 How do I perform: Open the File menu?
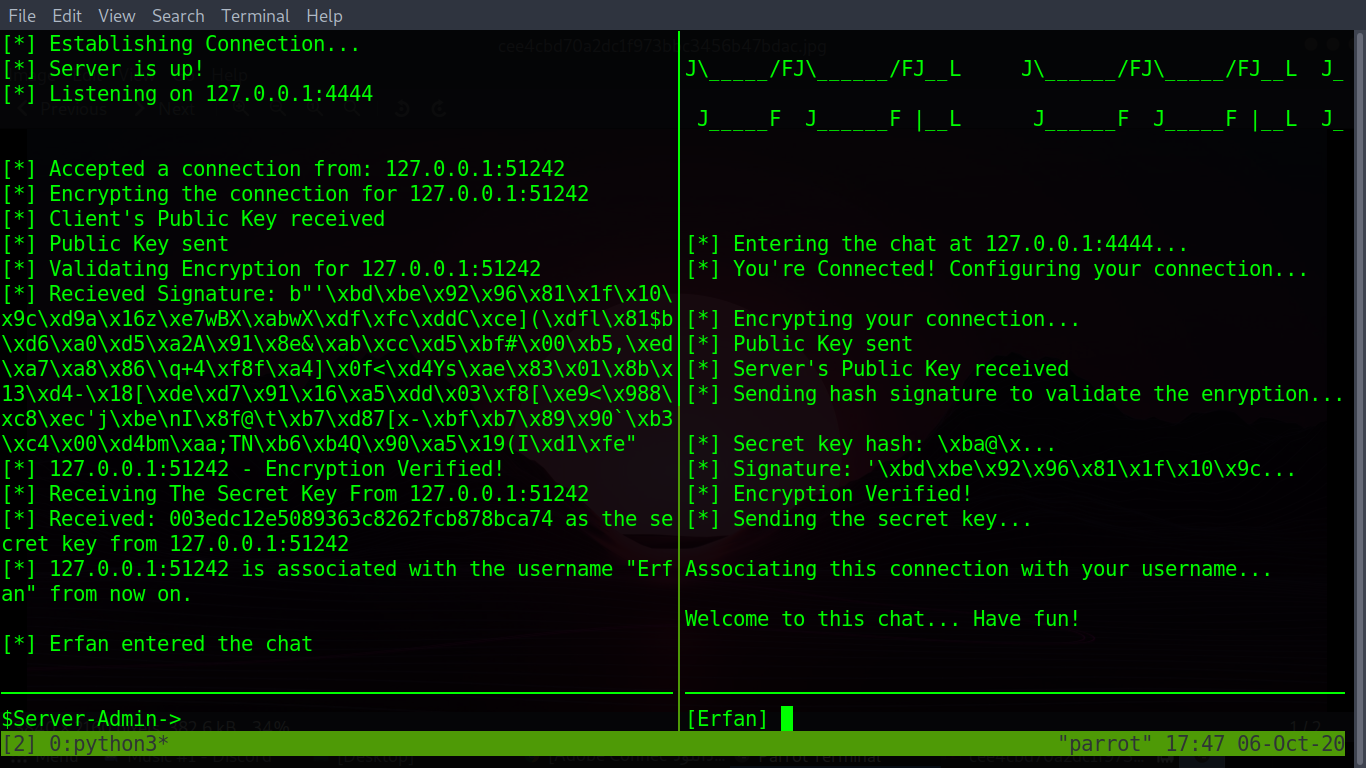point(22,16)
